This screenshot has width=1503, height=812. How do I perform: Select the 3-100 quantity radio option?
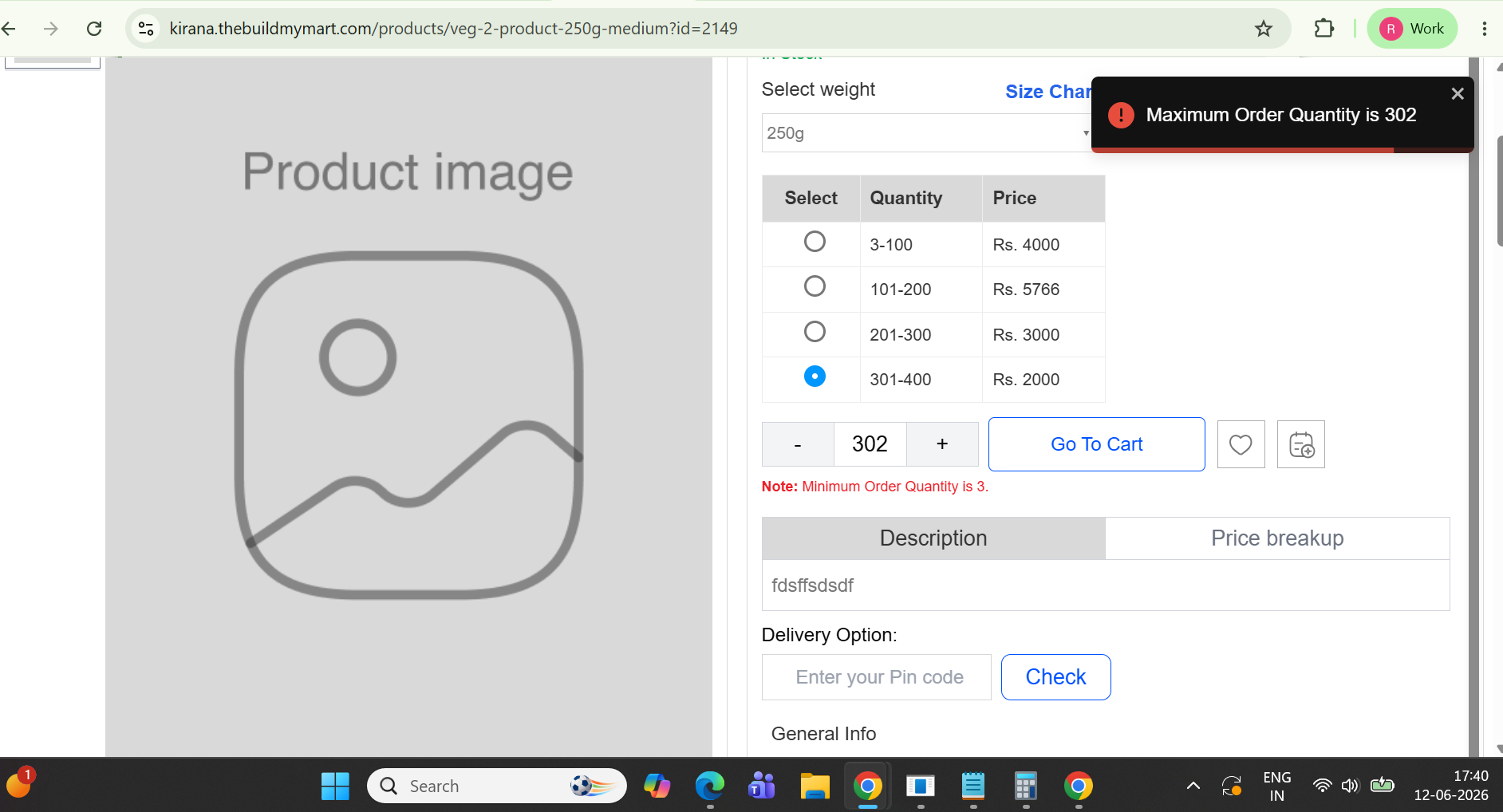(815, 242)
